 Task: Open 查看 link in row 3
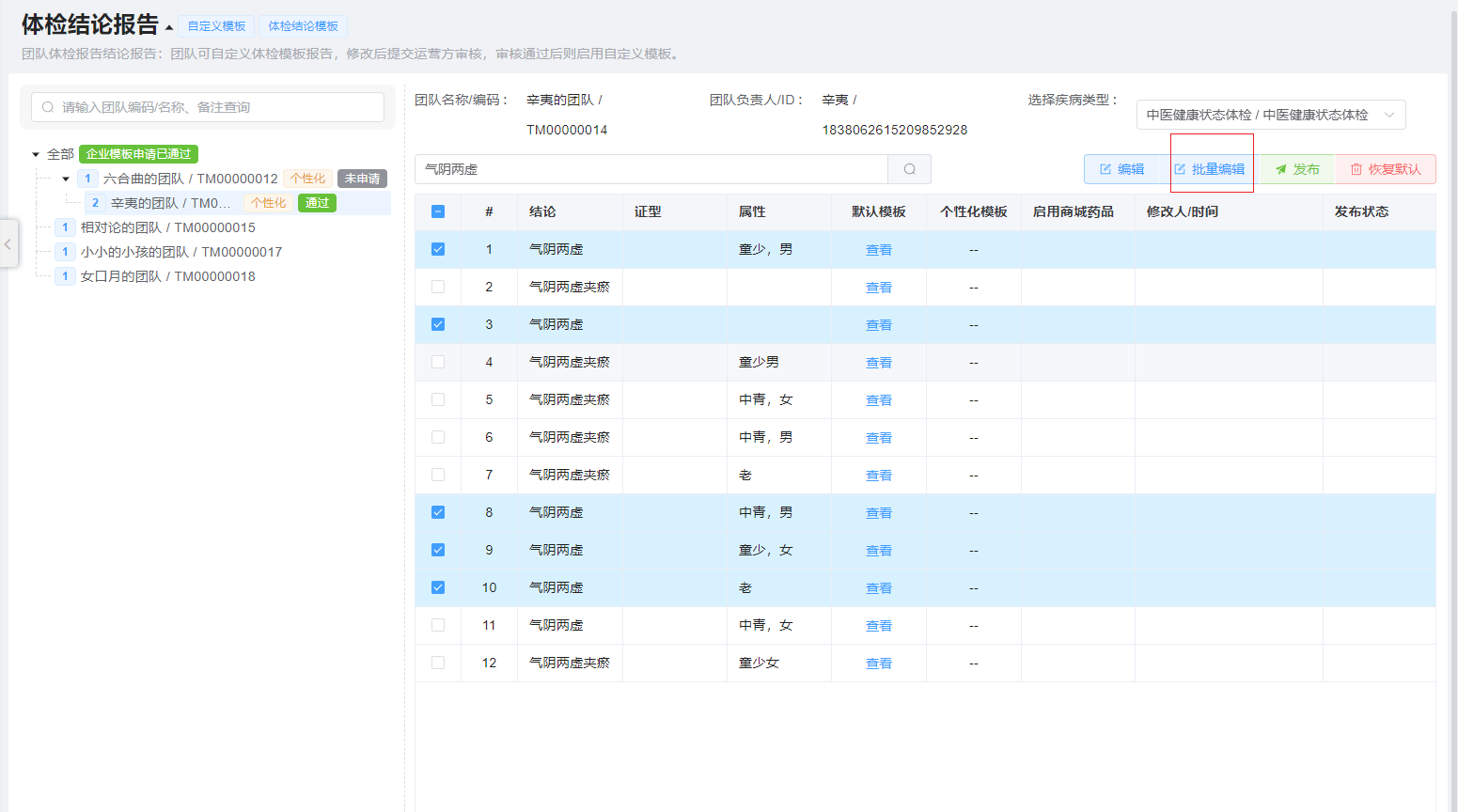pyautogui.click(x=879, y=325)
